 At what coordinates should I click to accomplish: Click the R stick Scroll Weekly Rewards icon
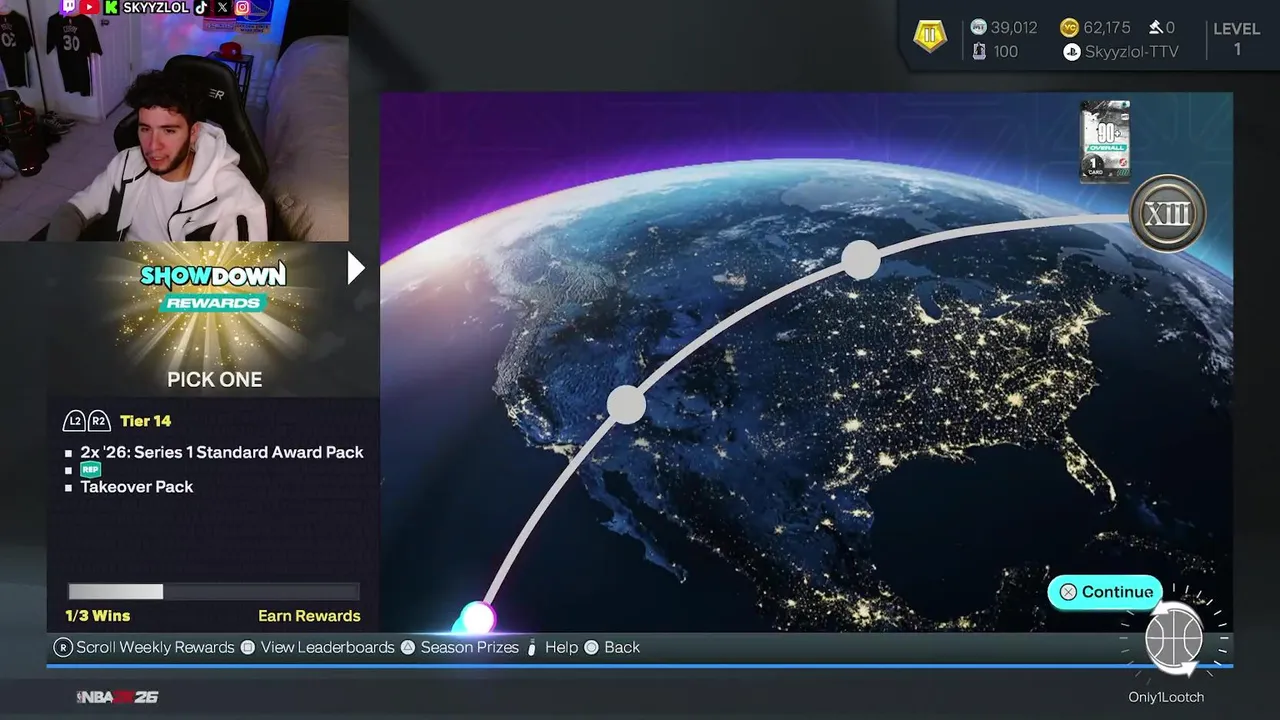click(x=63, y=648)
